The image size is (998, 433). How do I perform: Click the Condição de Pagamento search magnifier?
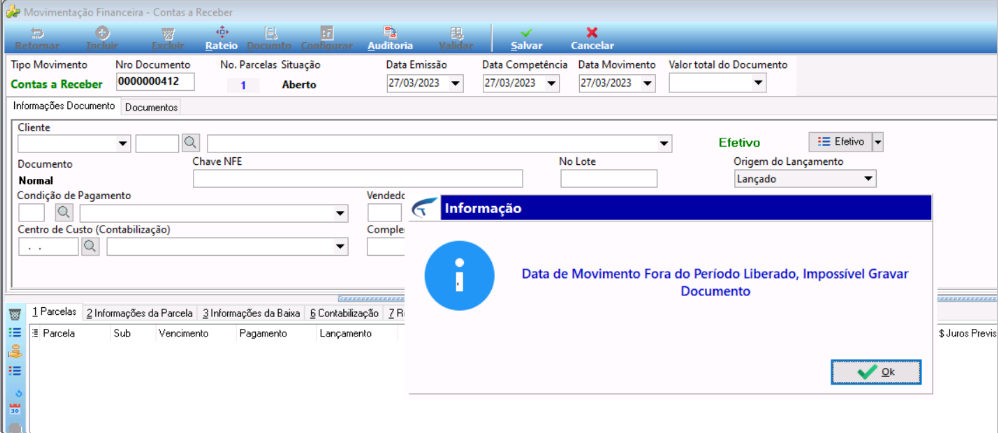click(65, 213)
